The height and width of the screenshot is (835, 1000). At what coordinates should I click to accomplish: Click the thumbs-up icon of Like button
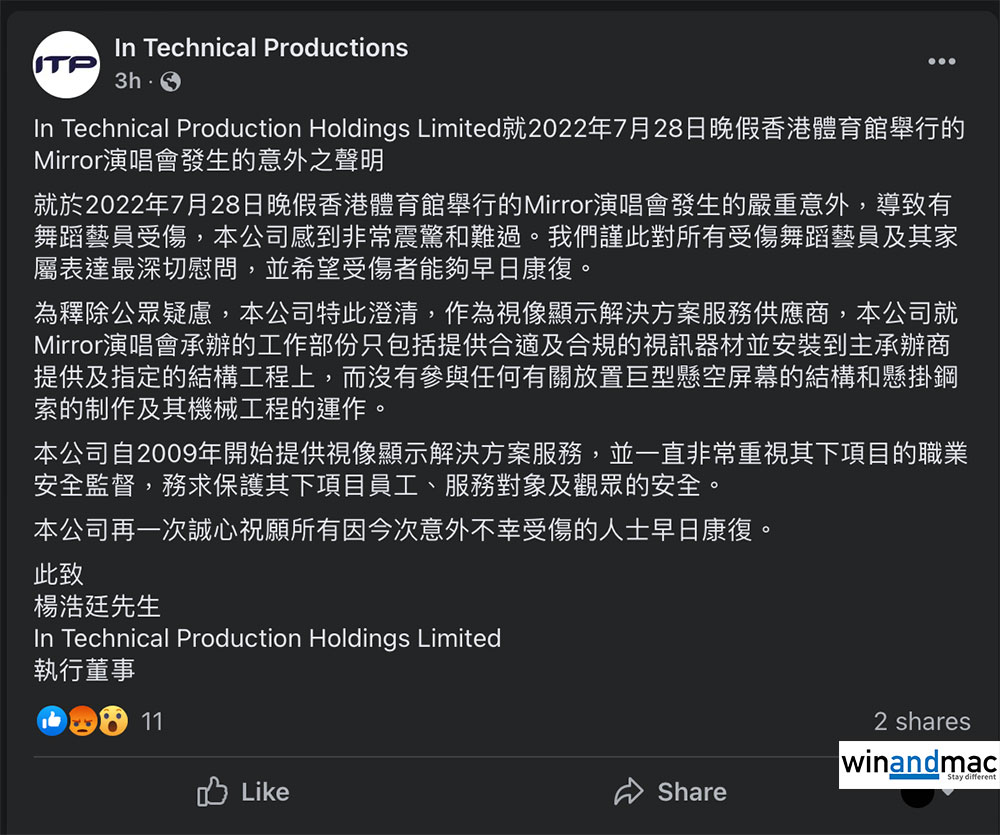click(x=213, y=793)
